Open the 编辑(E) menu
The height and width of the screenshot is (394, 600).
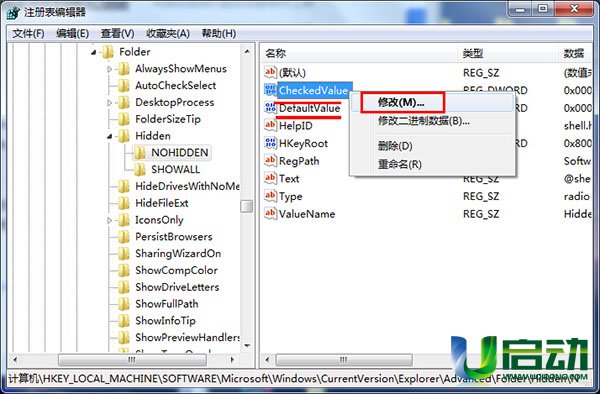(72, 34)
